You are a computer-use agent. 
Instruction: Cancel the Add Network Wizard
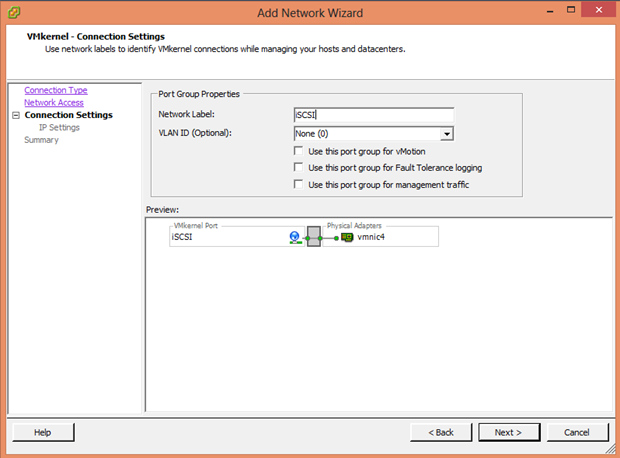coord(577,432)
